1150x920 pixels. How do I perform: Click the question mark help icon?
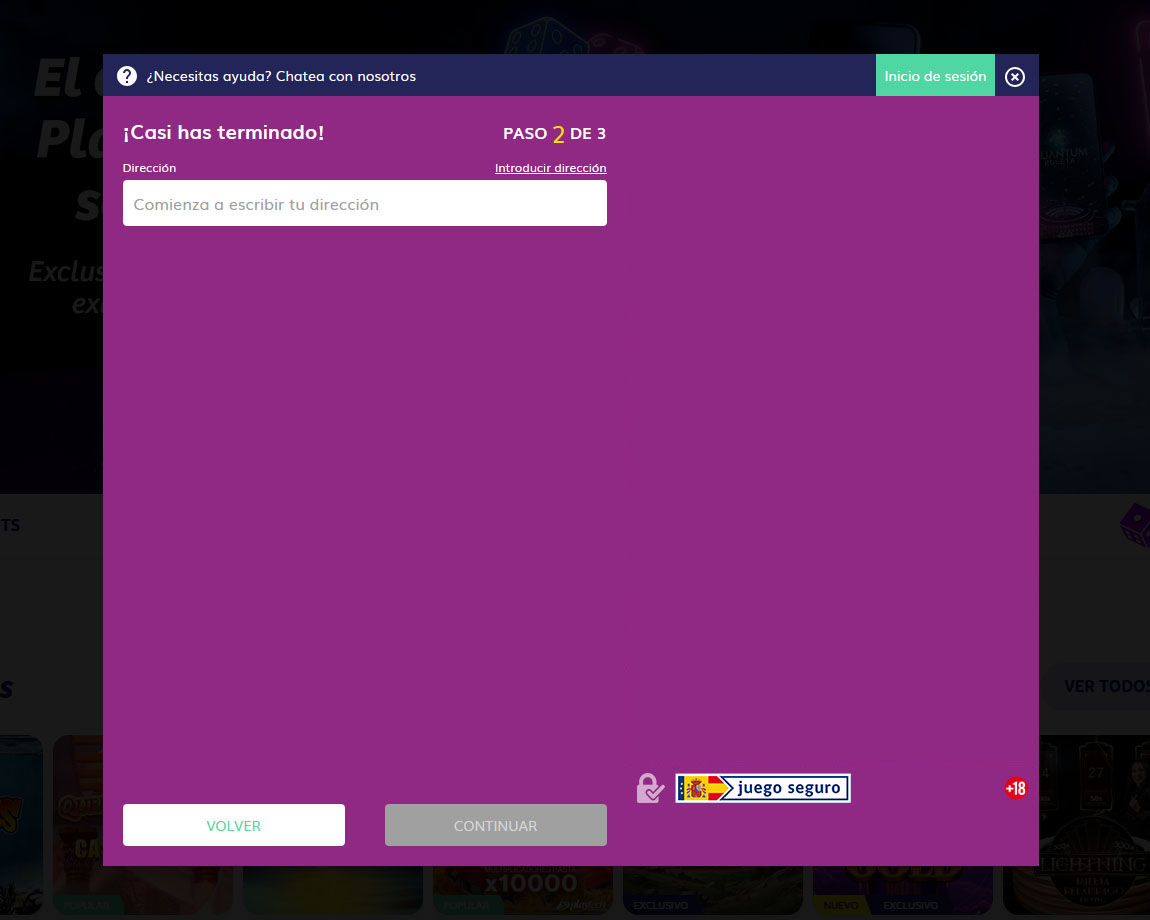tap(127, 76)
